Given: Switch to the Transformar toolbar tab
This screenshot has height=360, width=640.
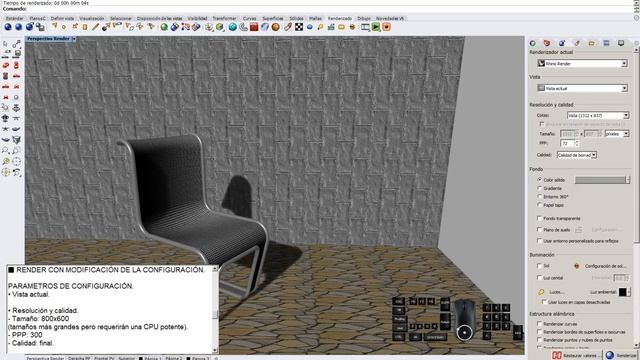Looking at the screenshot, I should click(224, 18).
